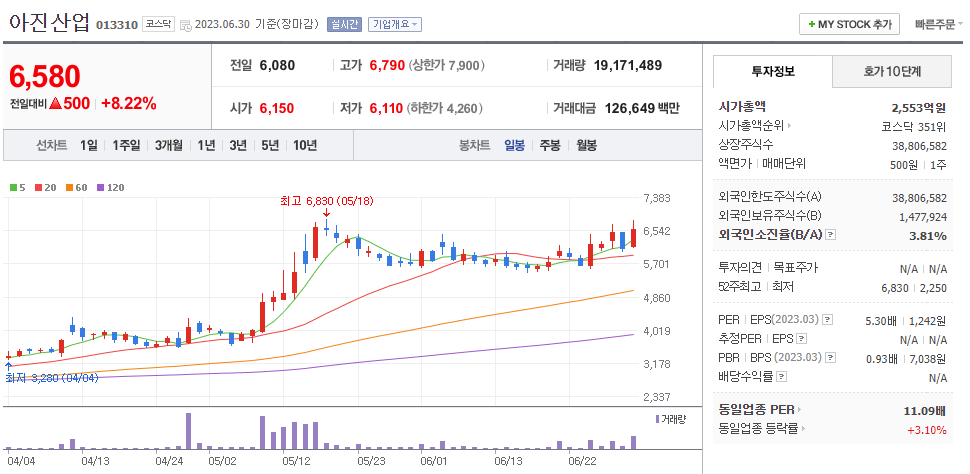This screenshot has height=474, width=970.
Task: Click 전일 price 6,080
Action: (x=277, y=66)
